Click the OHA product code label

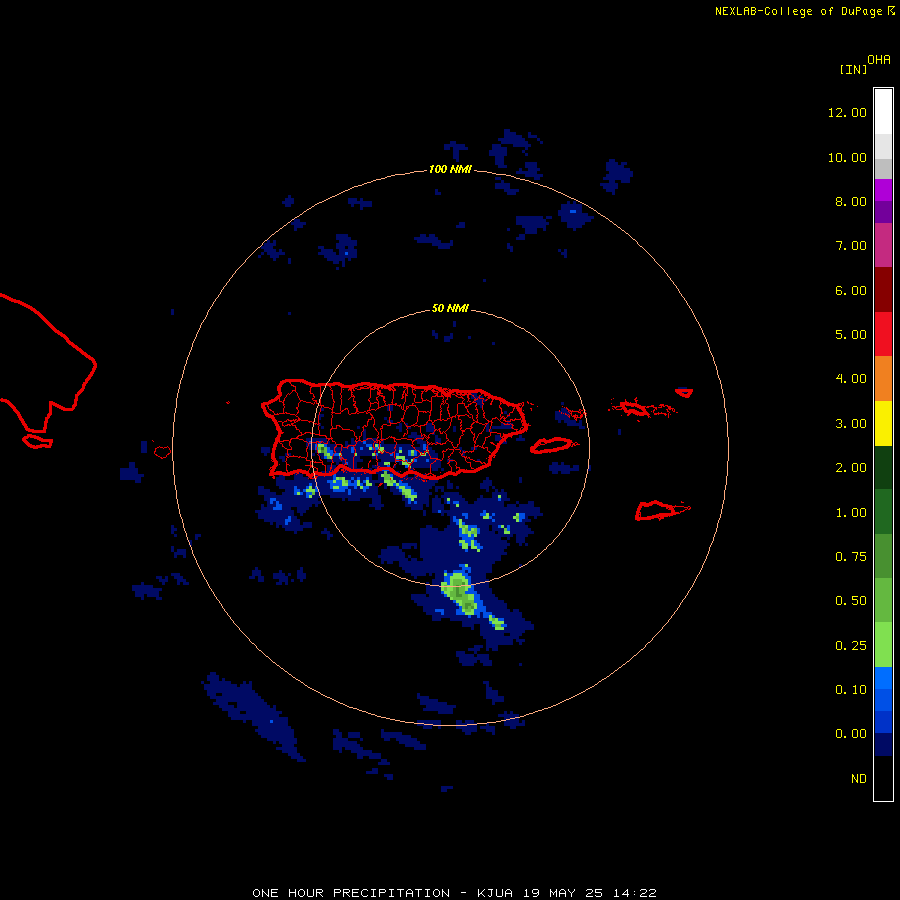879,60
